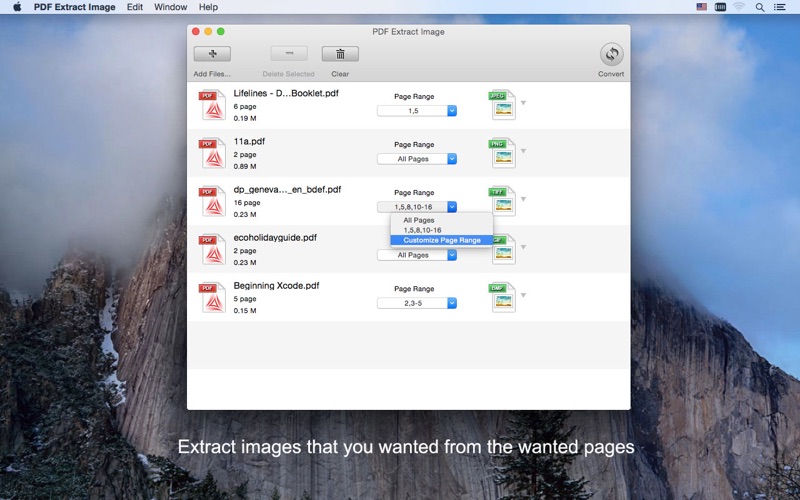Click the TIFF output format icon
800x500 pixels.
(502, 201)
